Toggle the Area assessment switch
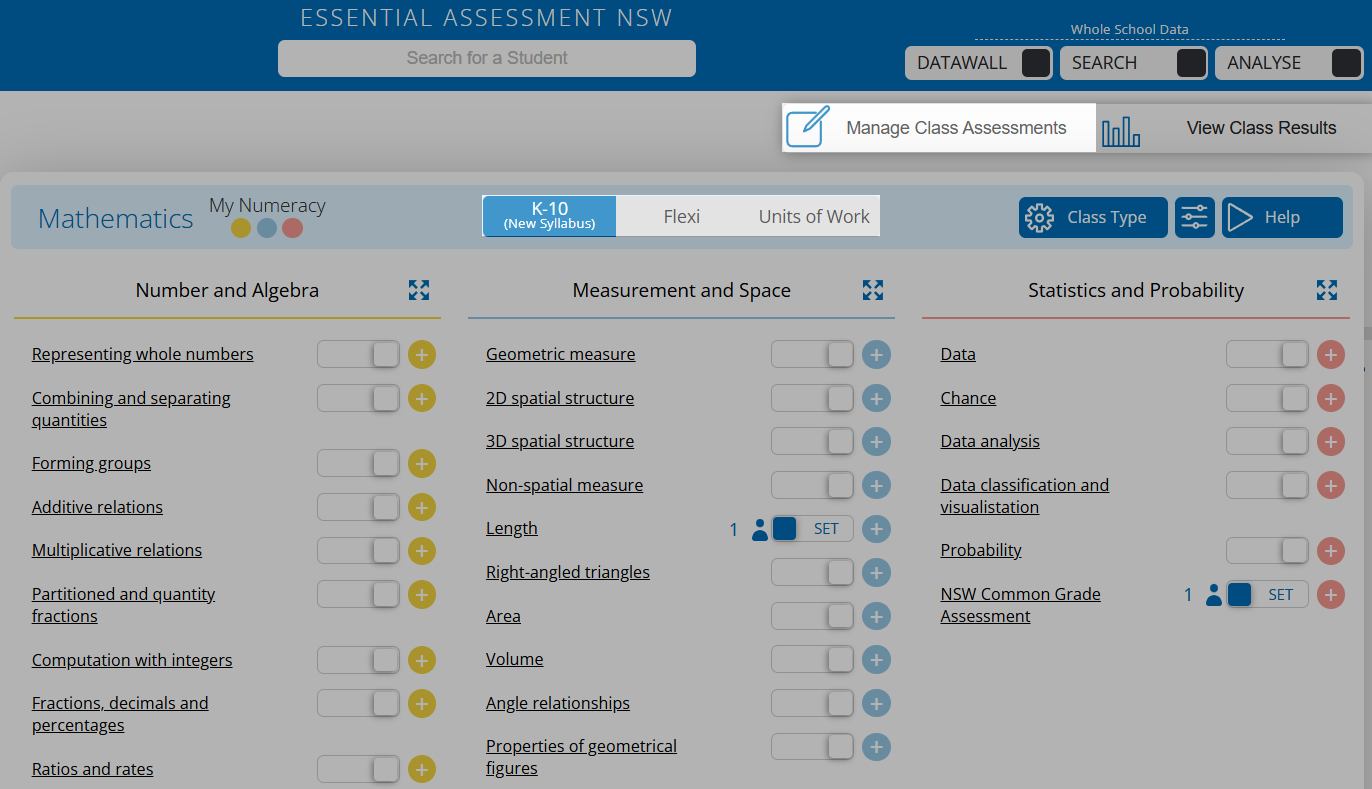Image resolution: width=1372 pixels, height=789 pixels. point(812,616)
